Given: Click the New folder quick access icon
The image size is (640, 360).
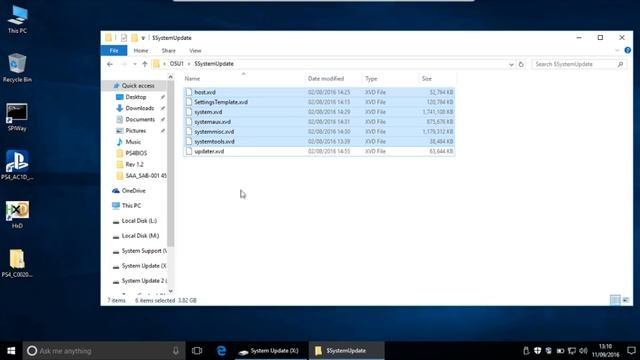Looking at the screenshot, I should (x=134, y=38).
